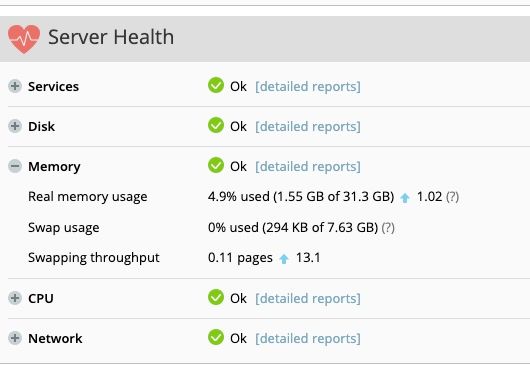Click the green Ok checkmark for Disk

(216, 125)
